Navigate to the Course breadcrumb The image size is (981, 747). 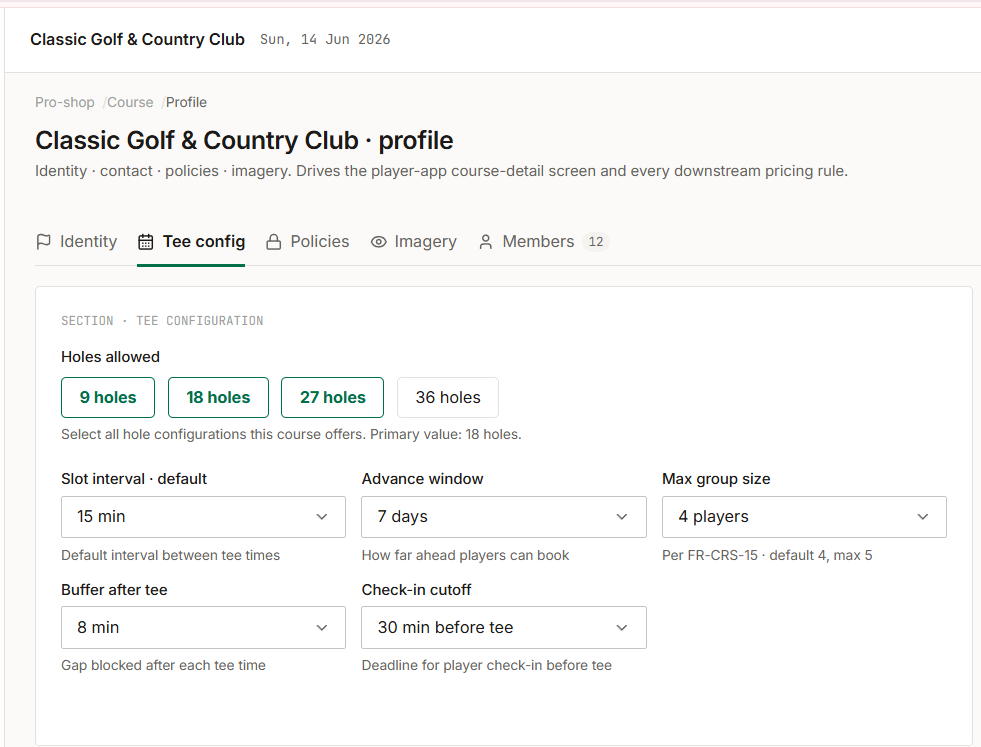130,103
